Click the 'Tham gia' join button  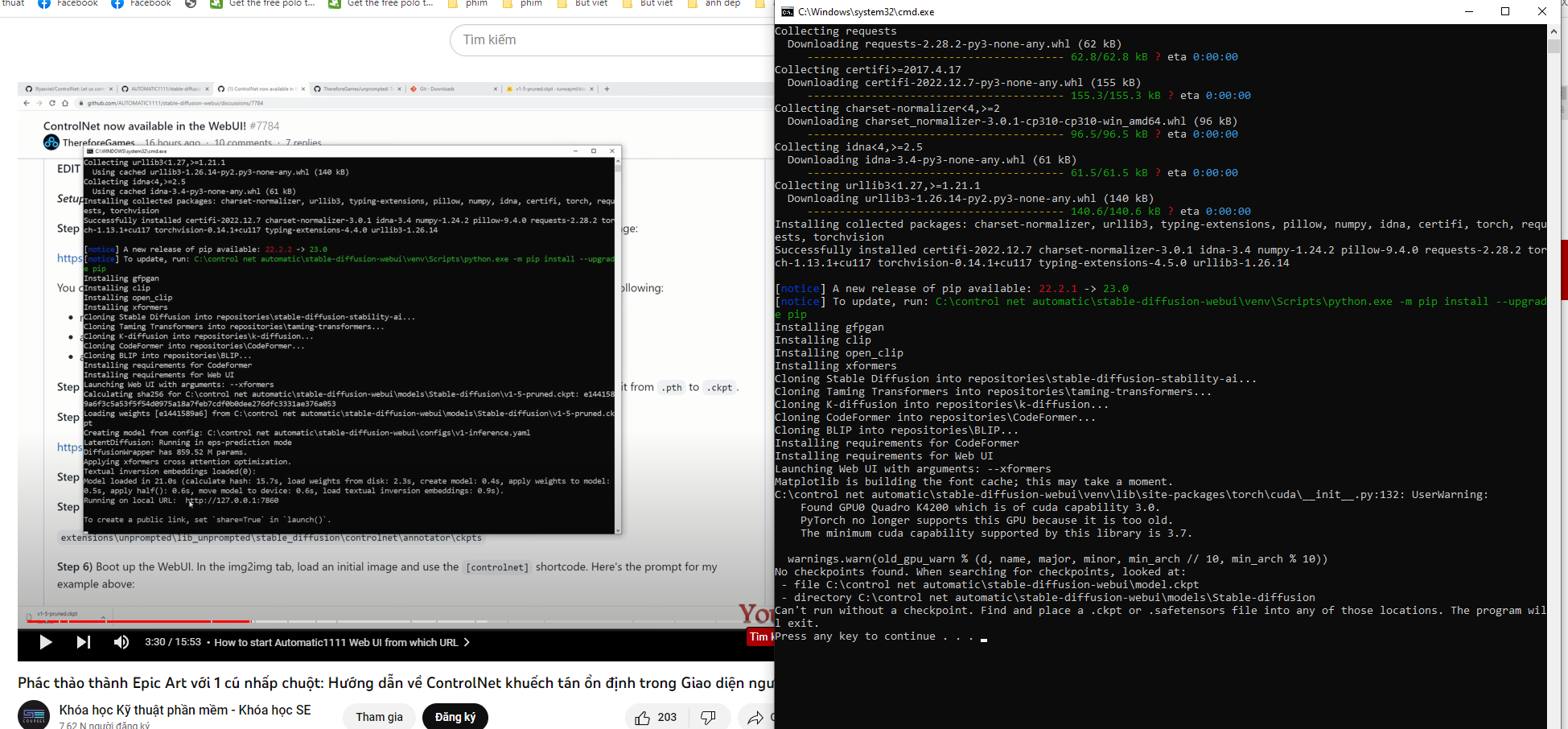(x=379, y=716)
